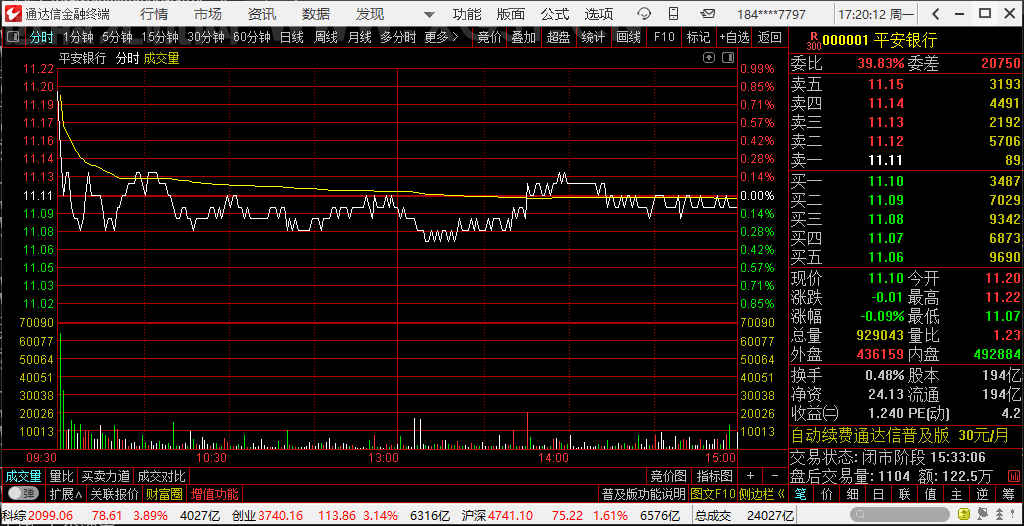Click the 统计 statistics button
The image size is (1024, 526).
click(593, 37)
